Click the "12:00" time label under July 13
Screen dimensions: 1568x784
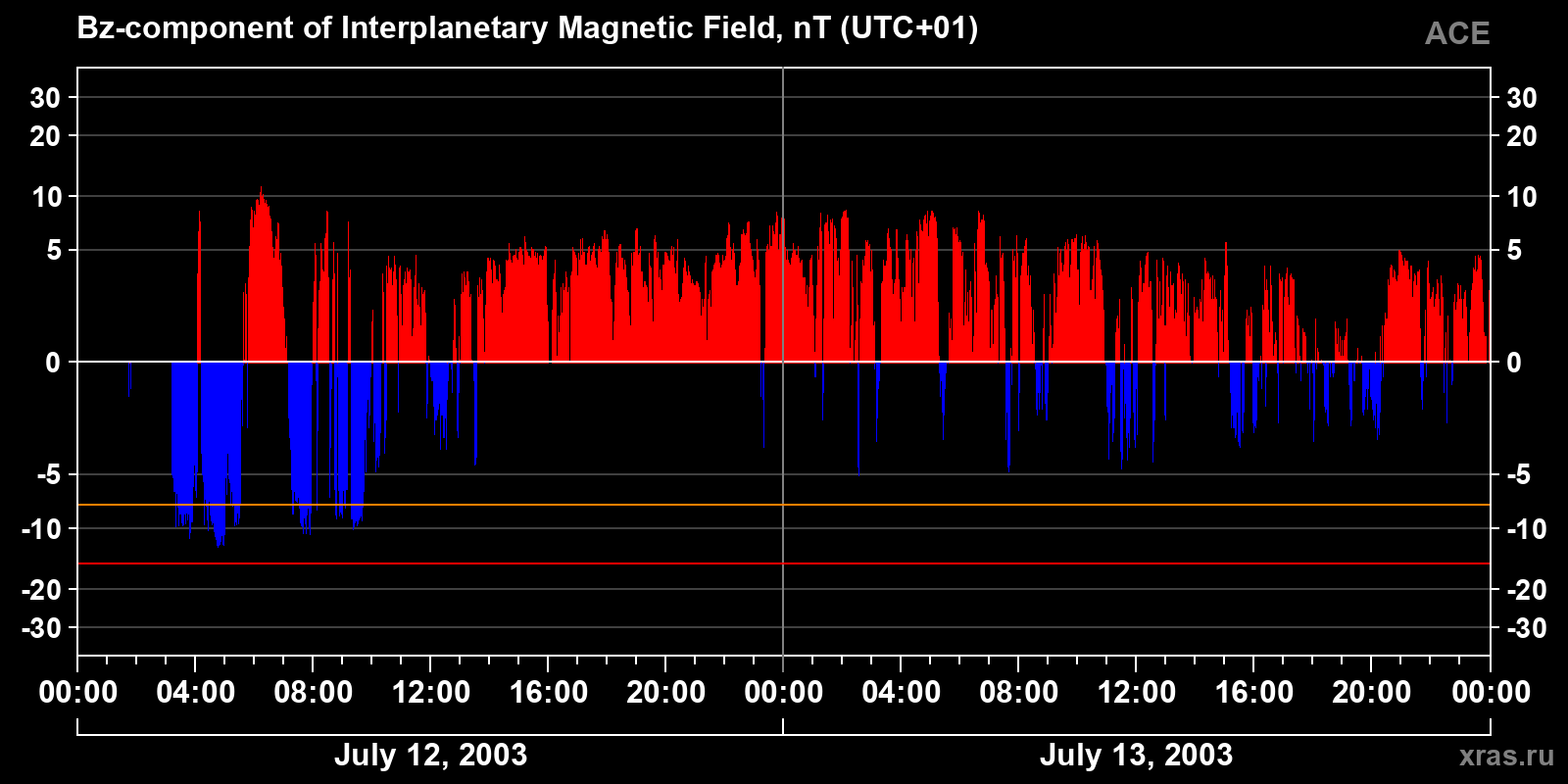[1137, 693]
